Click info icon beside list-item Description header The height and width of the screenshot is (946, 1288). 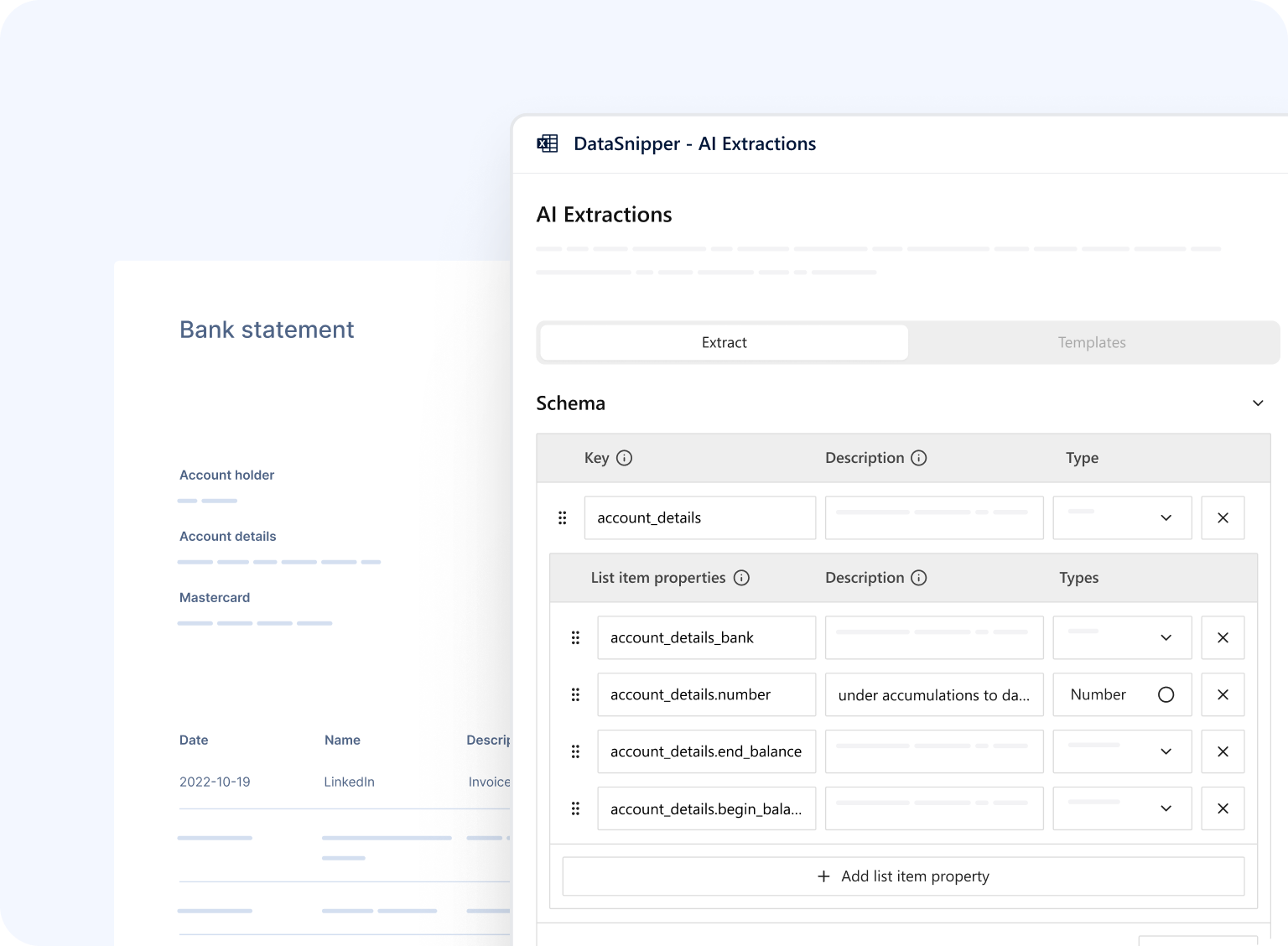click(x=919, y=578)
